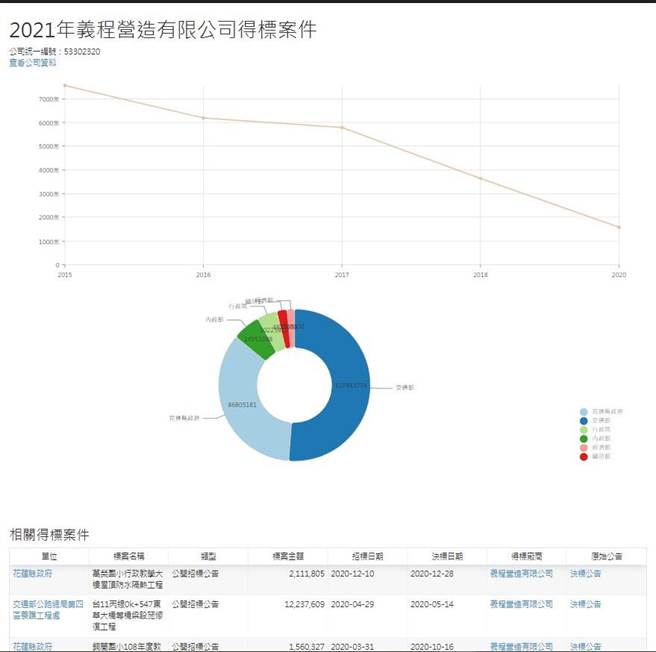This screenshot has height=652, width=656.
Task: Click the 2015 data point on line chart
Action: [64, 85]
